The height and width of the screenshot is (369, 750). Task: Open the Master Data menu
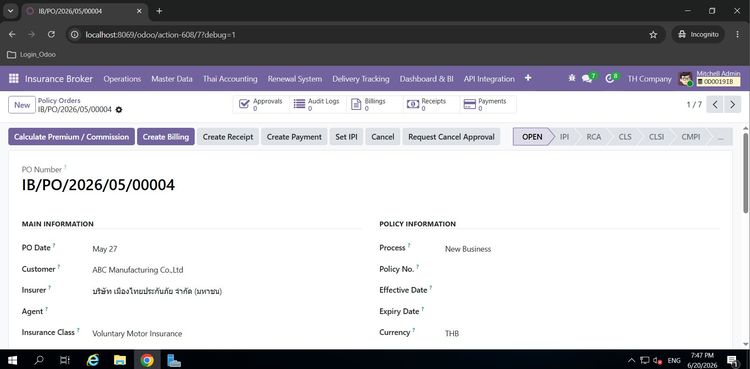(172, 78)
